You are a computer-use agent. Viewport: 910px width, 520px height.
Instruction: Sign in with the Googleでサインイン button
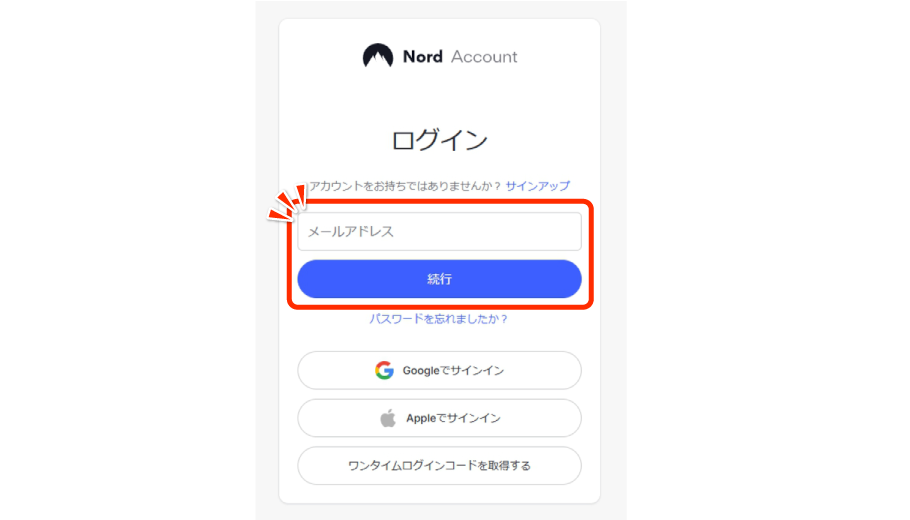click(x=439, y=370)
